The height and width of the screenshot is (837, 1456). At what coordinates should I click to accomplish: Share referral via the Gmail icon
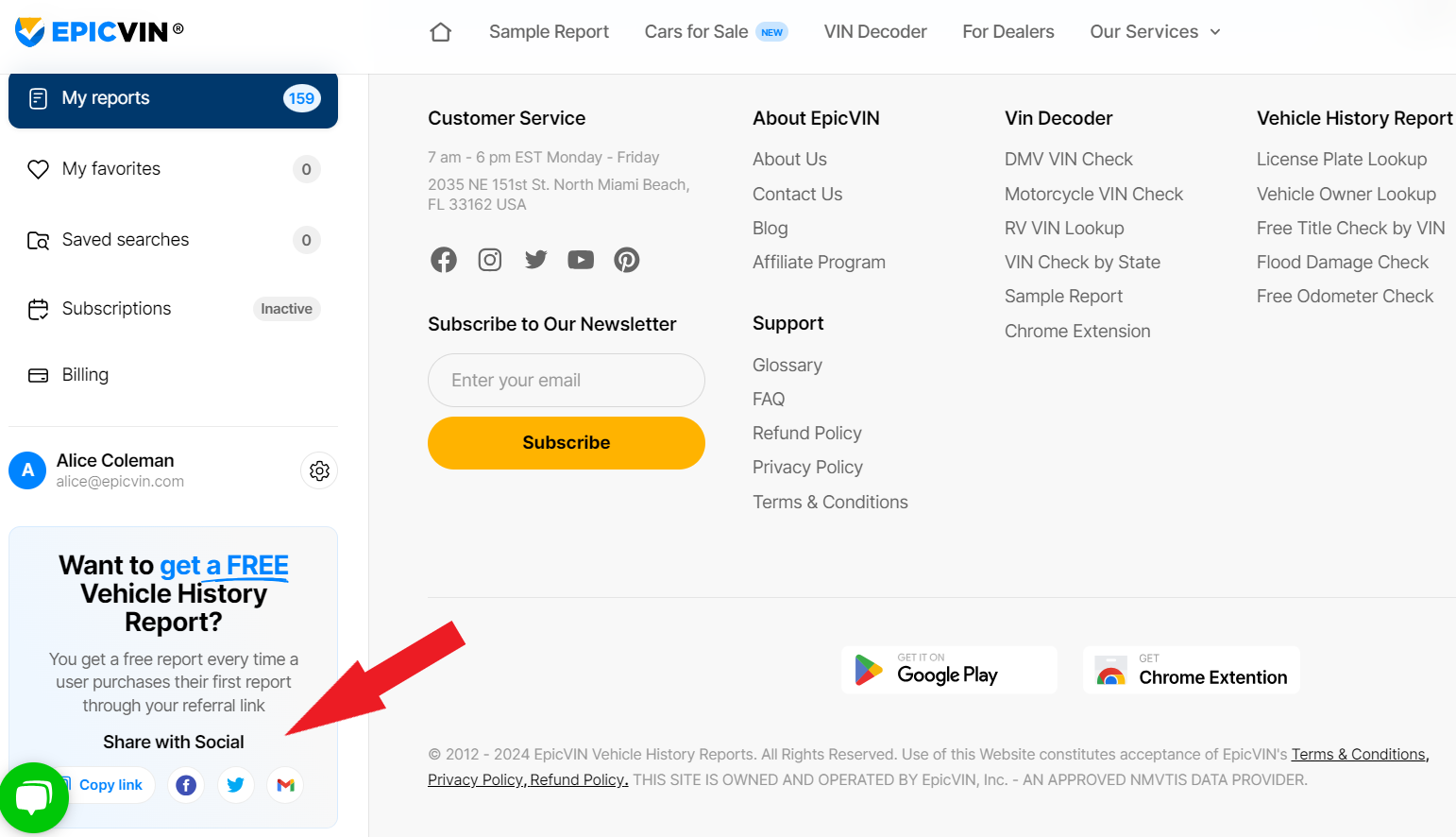coord(285,785)
